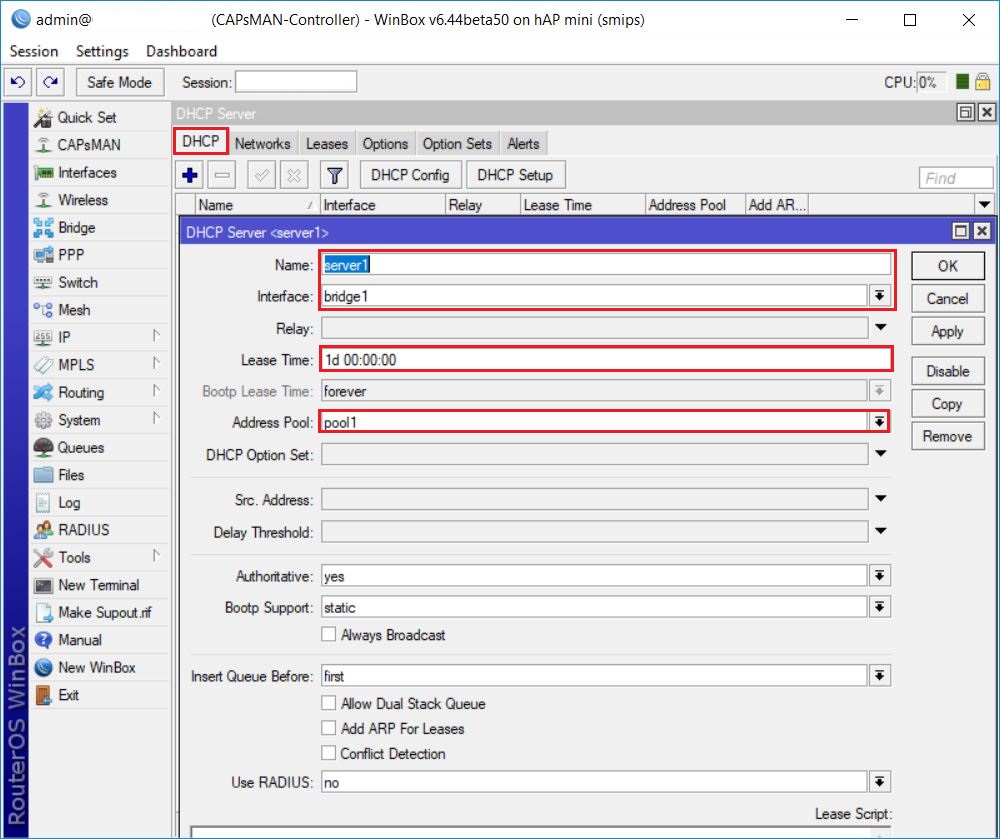Screen dimensions: 1000x839
Task: Open column chooser dropdown in table header
Action: pyautogui.click(x=984, y=205)
